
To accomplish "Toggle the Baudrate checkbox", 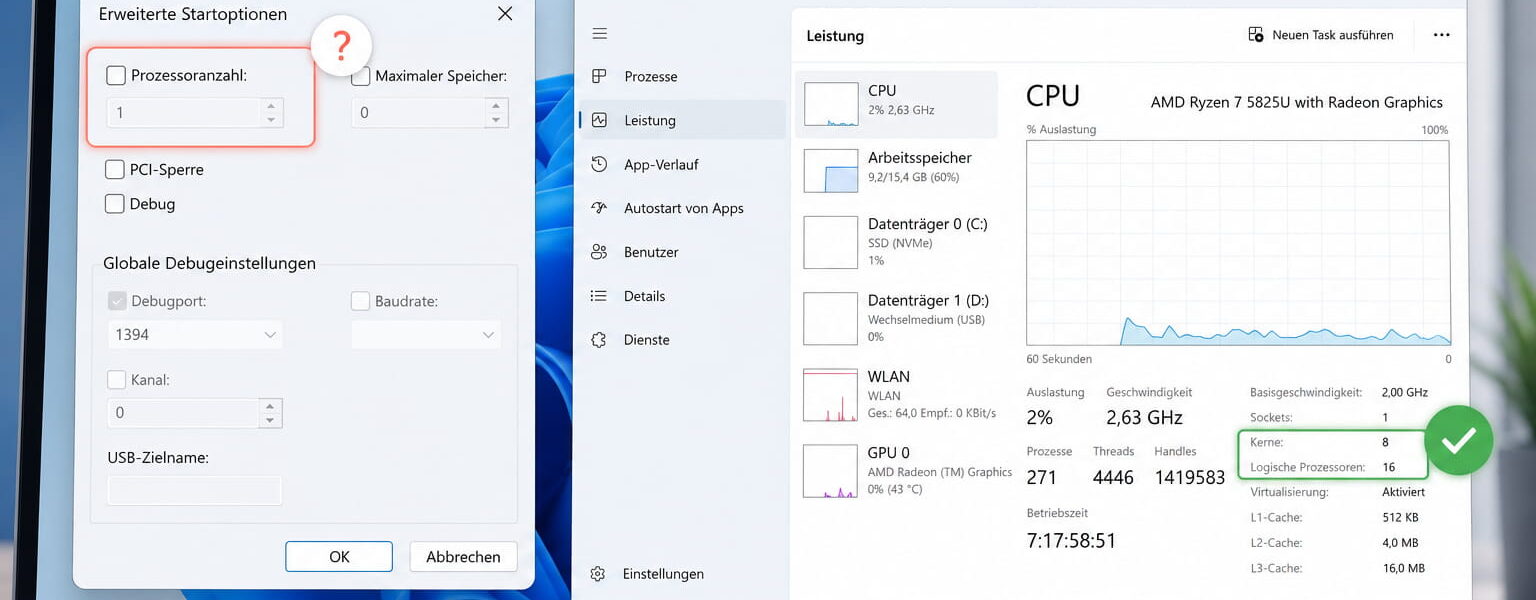I will pyautogui.click(x=360, y=300).
